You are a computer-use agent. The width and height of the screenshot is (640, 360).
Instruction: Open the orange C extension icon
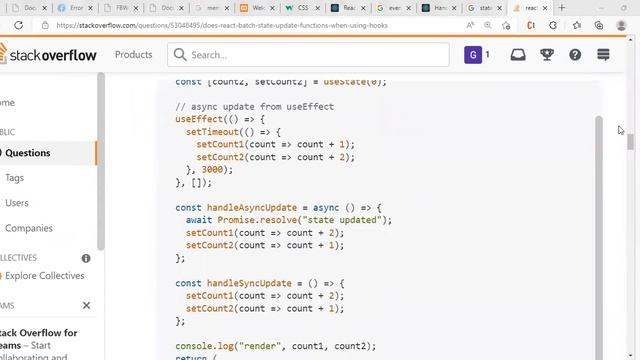point(531,25)
